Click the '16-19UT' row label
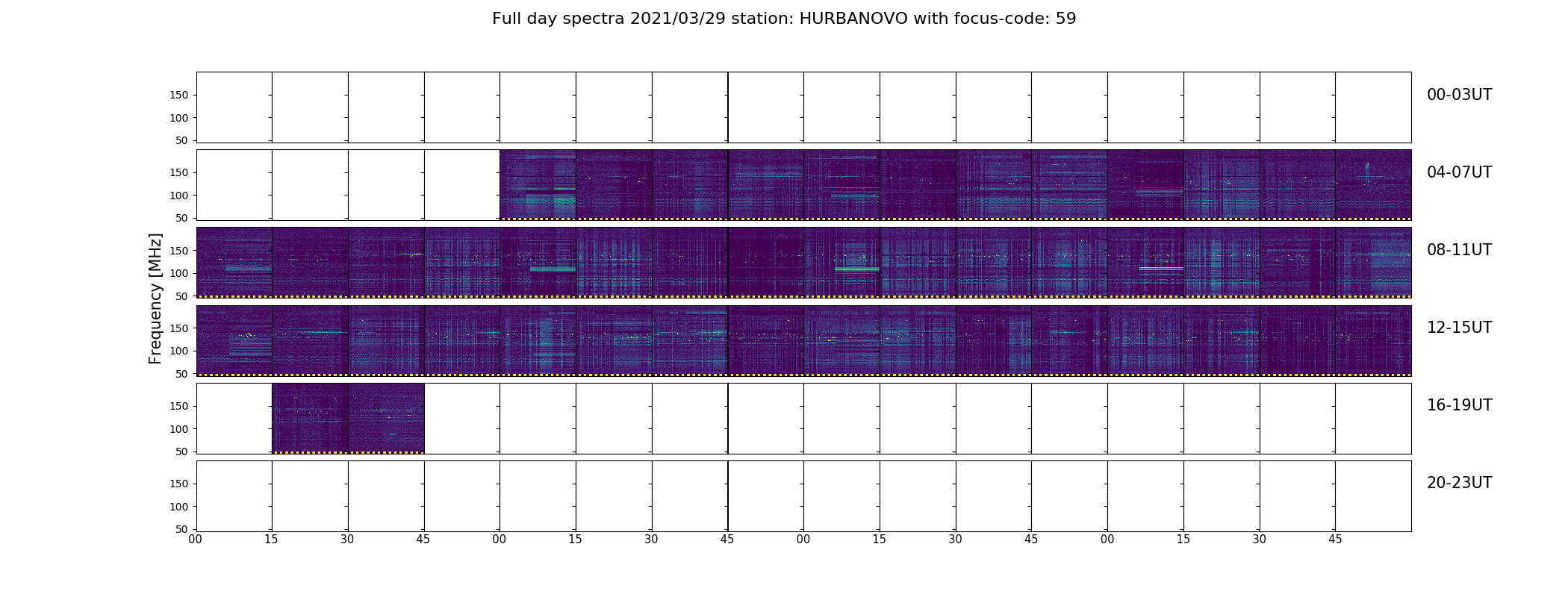 point(1459,405)
